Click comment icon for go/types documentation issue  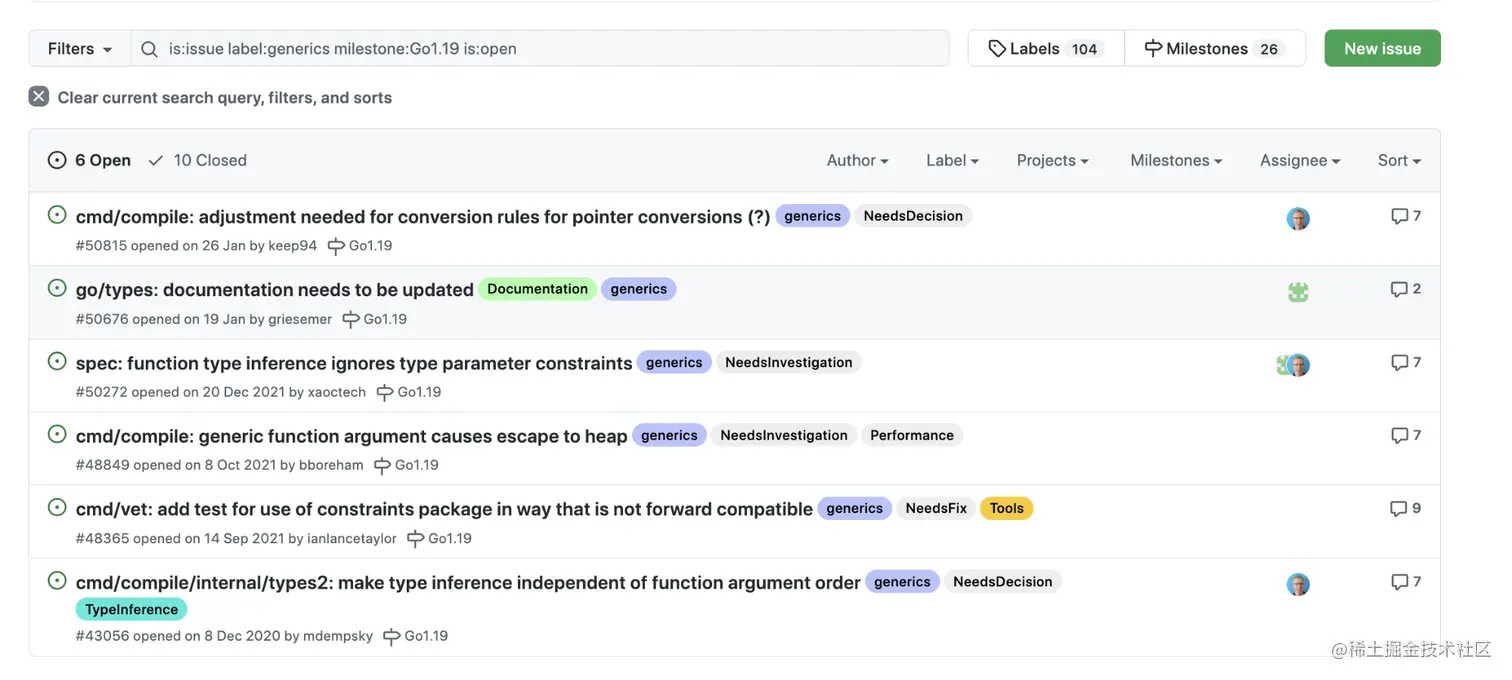pyautogui.click(x=1399, y=289)
